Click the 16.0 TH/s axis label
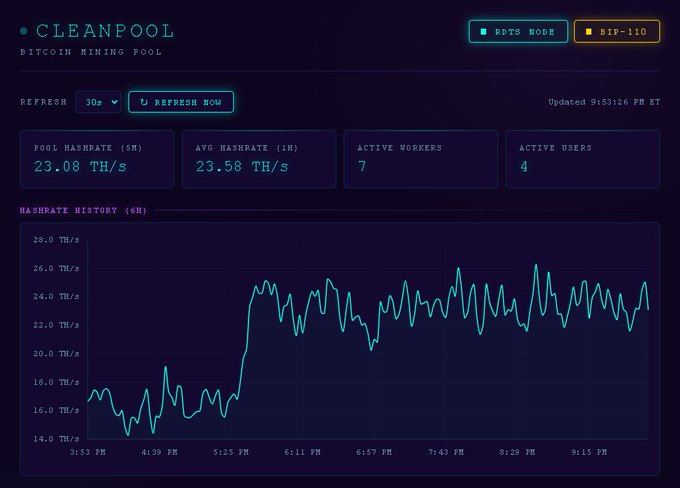Viewport: 680px width, 488px height. click(56, 410)
